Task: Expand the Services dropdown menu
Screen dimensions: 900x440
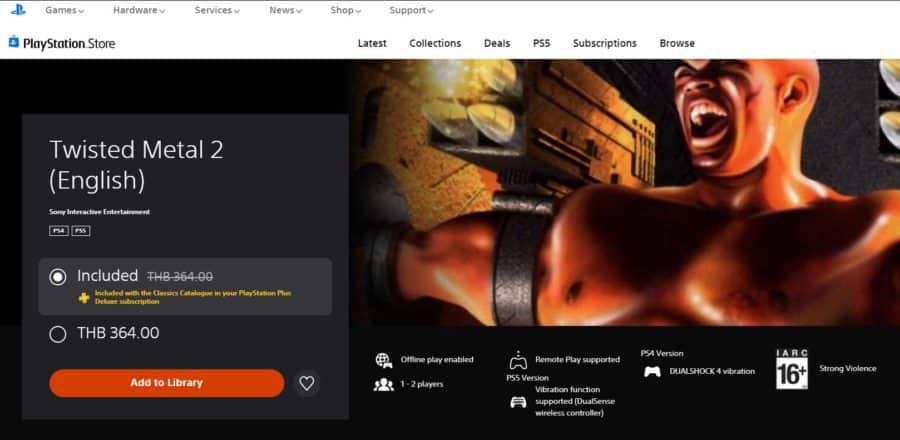Action: coord(217,10)
